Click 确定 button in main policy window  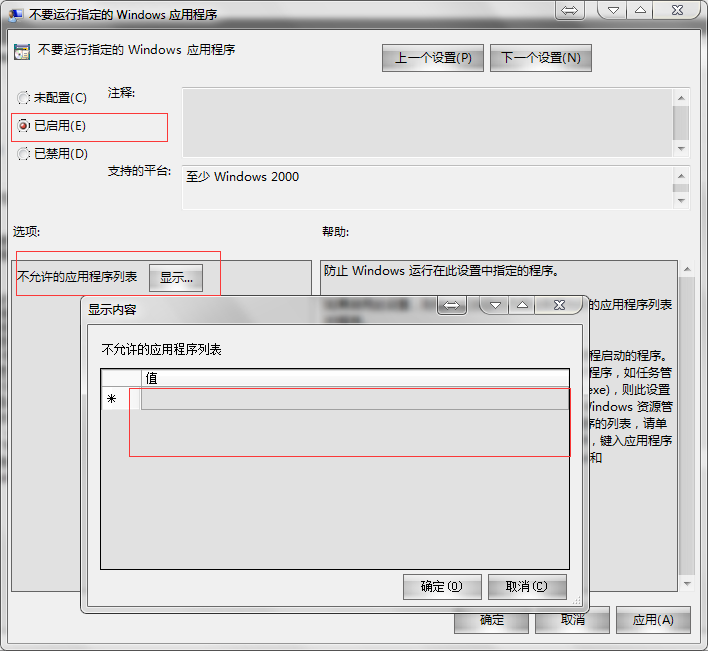(x=491, y=621)
